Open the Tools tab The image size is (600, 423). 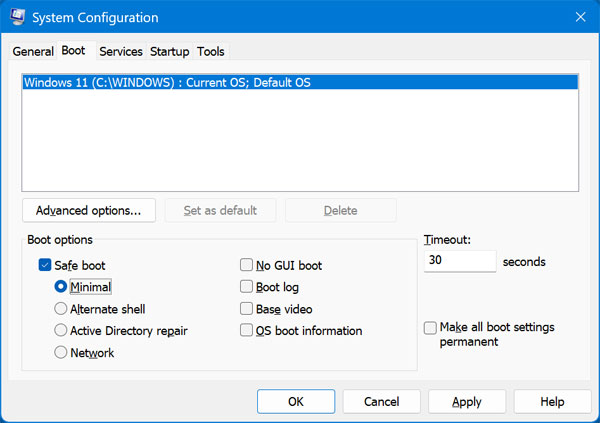point(211,51)
